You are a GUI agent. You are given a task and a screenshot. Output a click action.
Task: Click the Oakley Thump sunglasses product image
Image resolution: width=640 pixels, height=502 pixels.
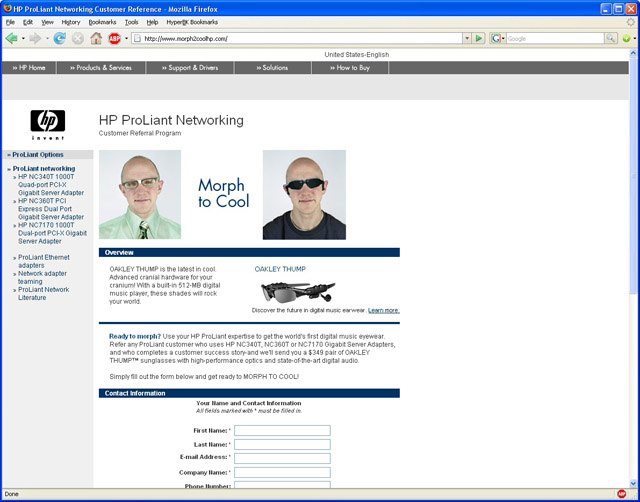coord(298,291)
